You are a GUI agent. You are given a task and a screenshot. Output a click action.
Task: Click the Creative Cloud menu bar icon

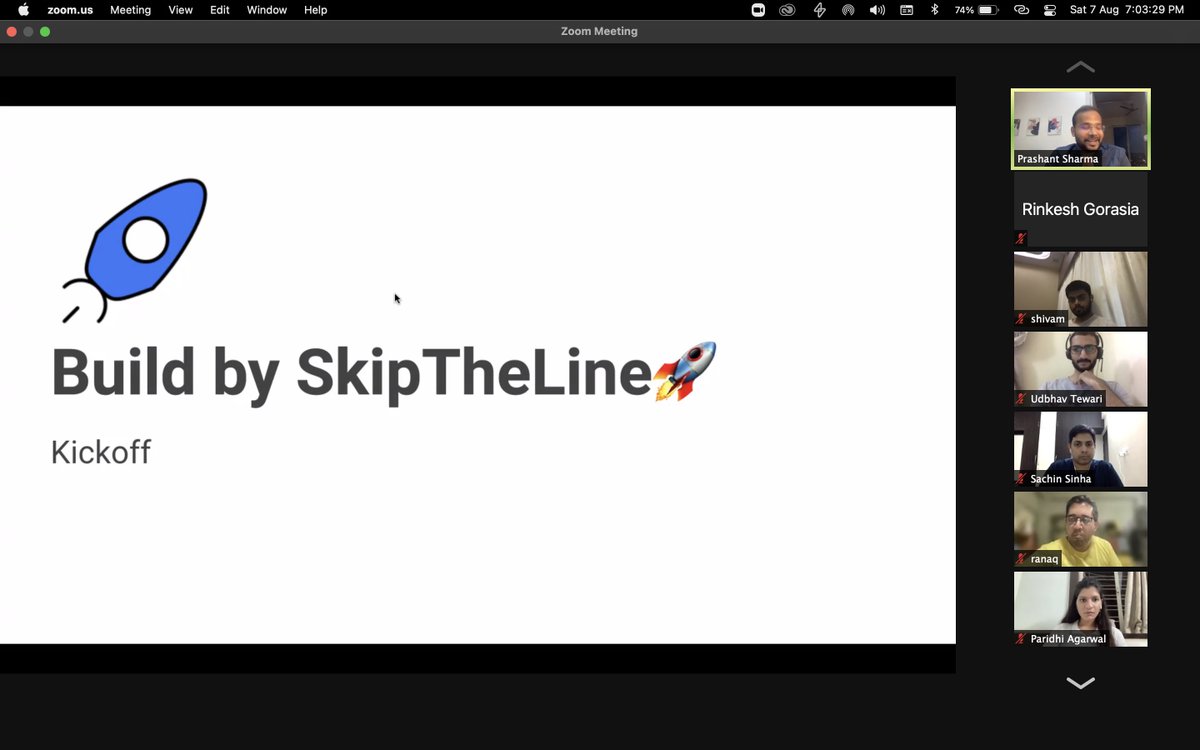point(788,10)
